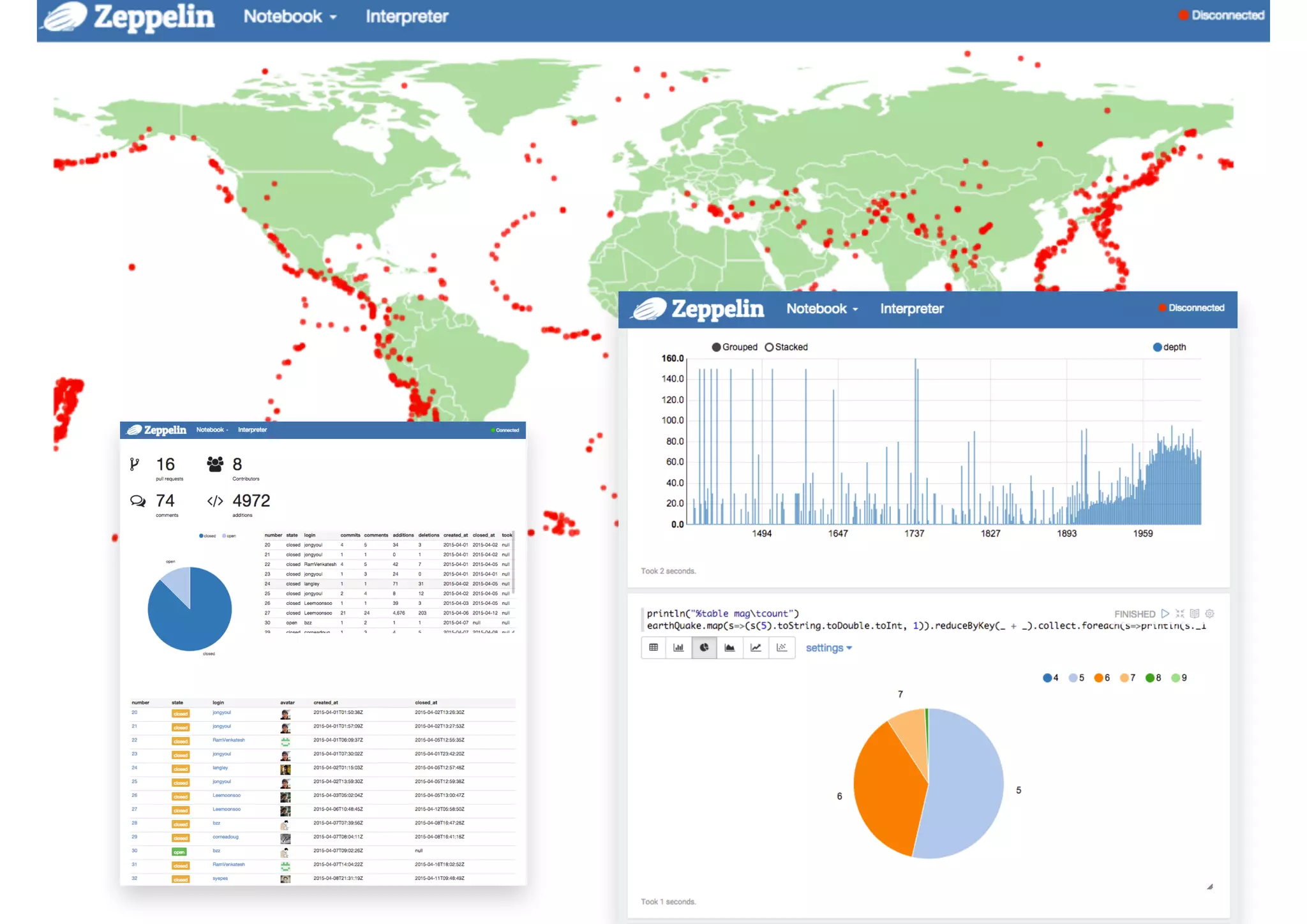Screen dimensions: 1307x924
Task: Switch paragraph output to table view
Action: point(653,647)
